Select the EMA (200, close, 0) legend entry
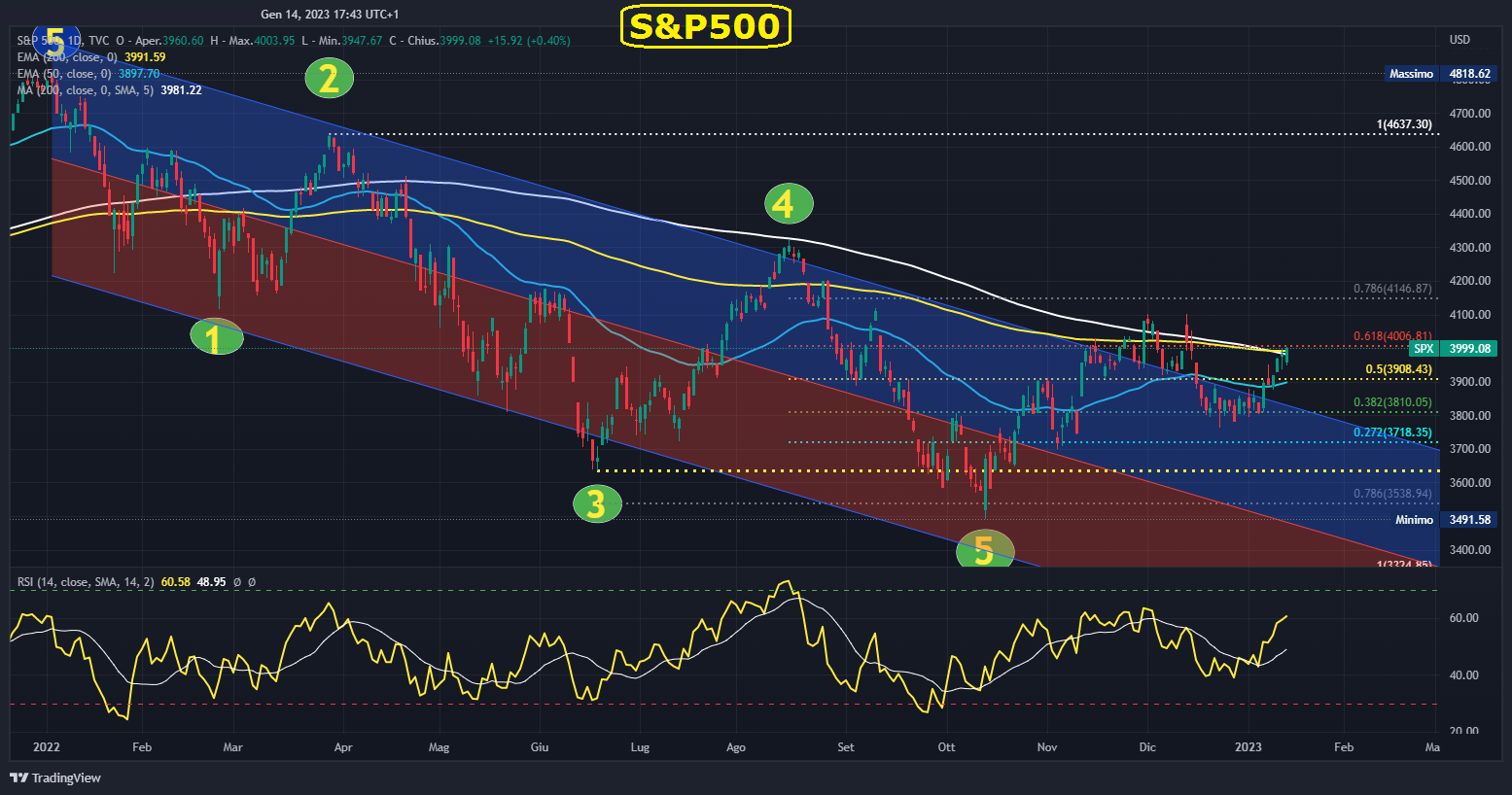The width and height of the screenshot is (1512, 795). [67, 57]
